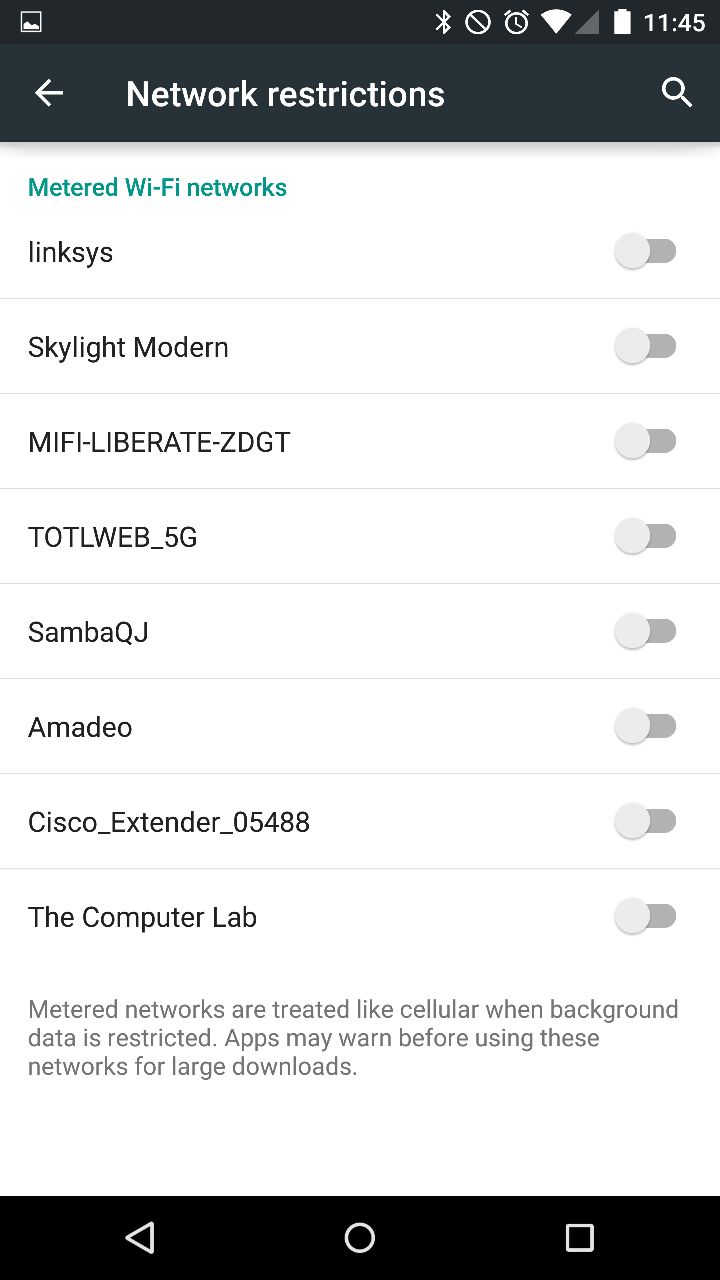Switch on TOTLWEB_5G metered toggle

pos(645,537)
